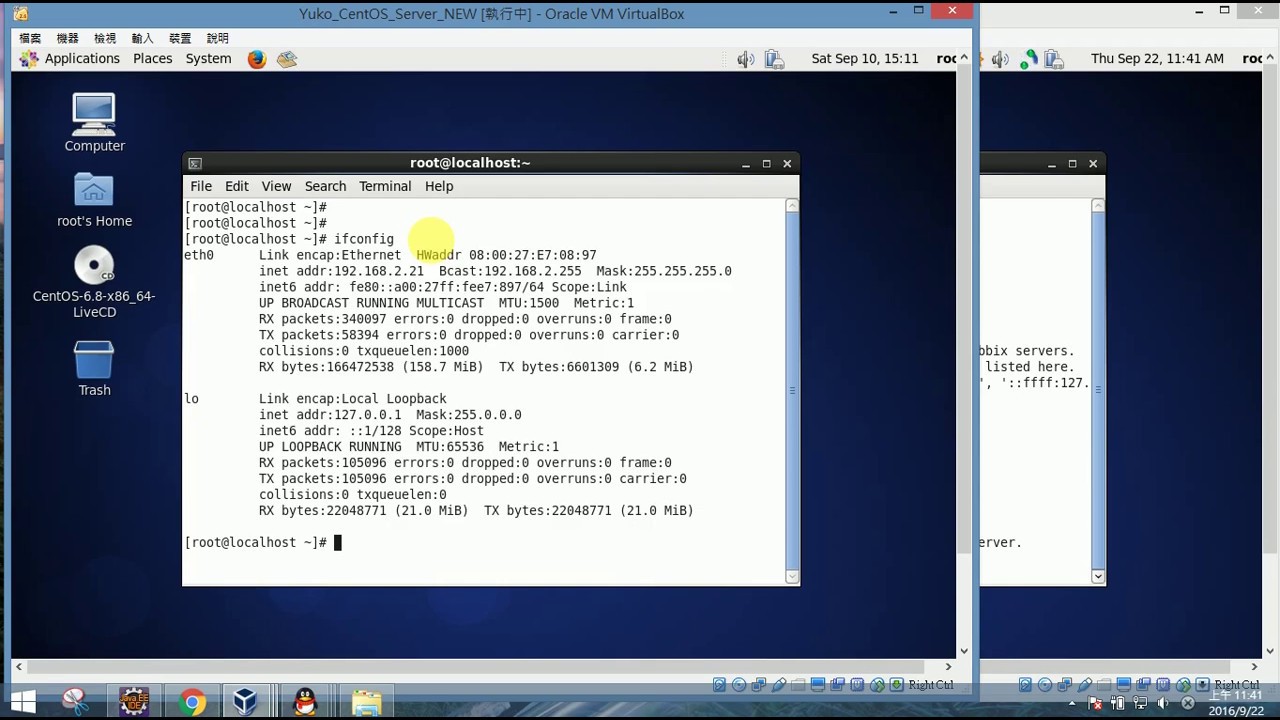Screen dimensions: 1280x720
Task: Click the network icon in the right VM panel
Action: click(x=1028, y=59)
